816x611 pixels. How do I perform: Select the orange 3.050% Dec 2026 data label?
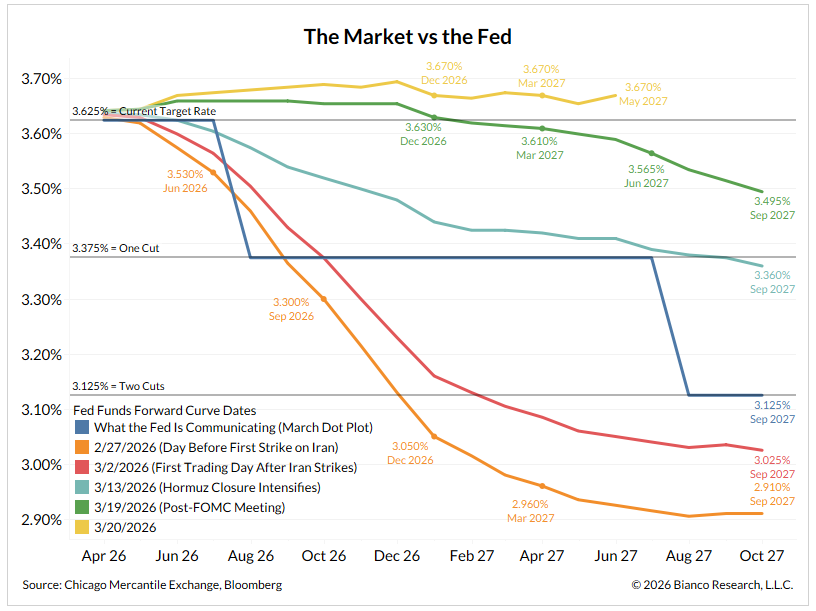(413, 452)
